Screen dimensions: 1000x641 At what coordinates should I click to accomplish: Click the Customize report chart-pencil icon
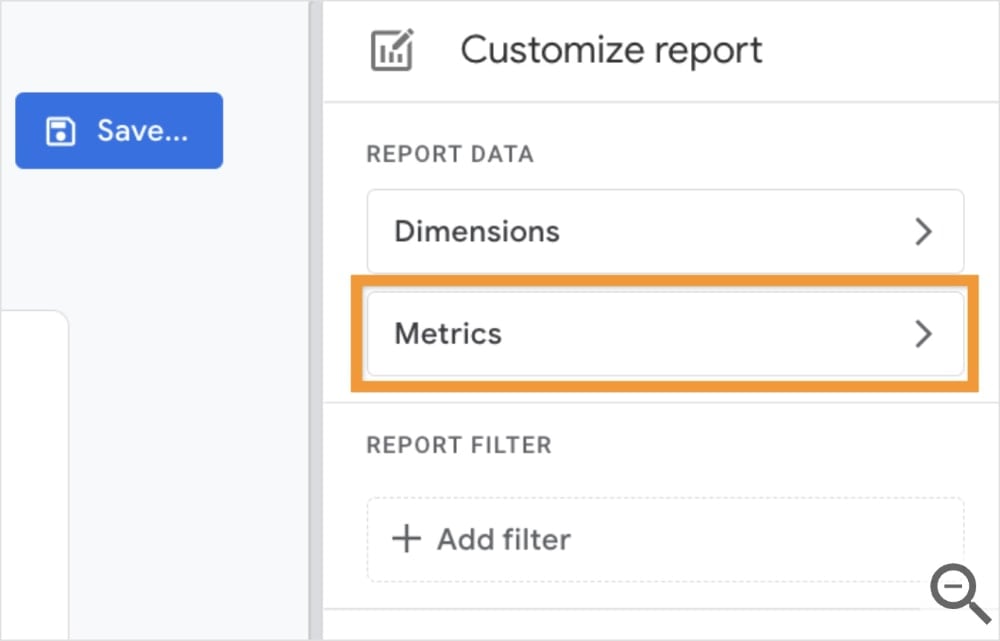point(393,48)
